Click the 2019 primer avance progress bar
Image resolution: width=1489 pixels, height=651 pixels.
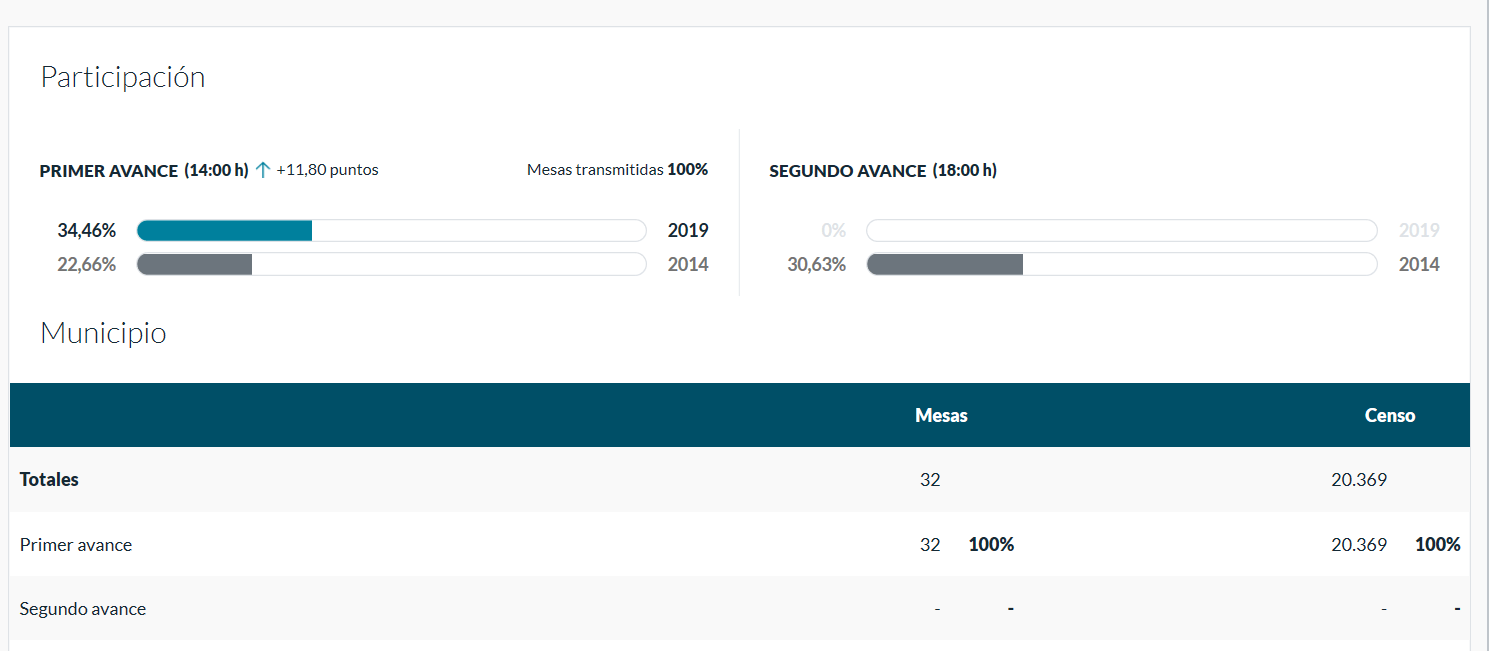tap(391, 231)
